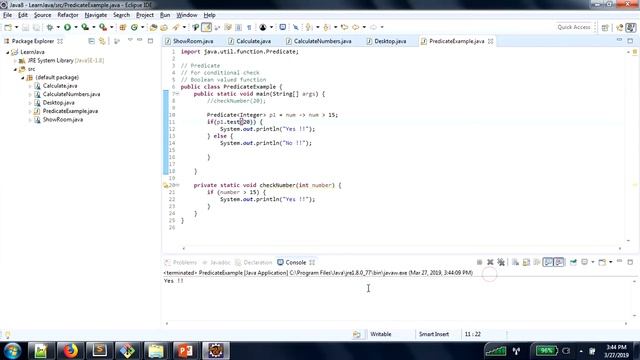Click the Save icon in the toolbar
This screenshot has width=640, height=360.
25,27
